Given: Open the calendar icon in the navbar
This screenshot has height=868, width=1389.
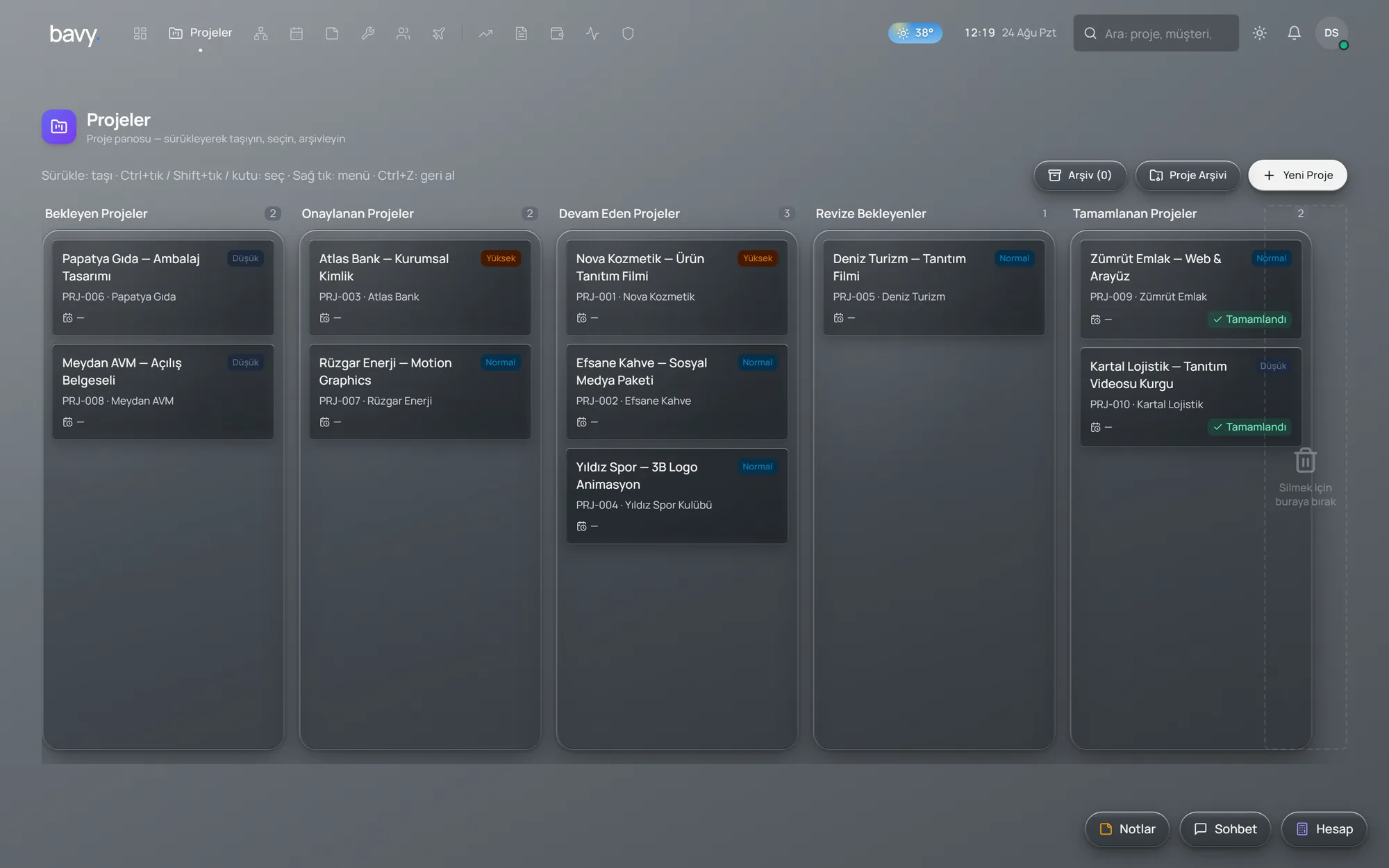Looking at the screenshot, I should pyautogui.click(x=297, y=33).
